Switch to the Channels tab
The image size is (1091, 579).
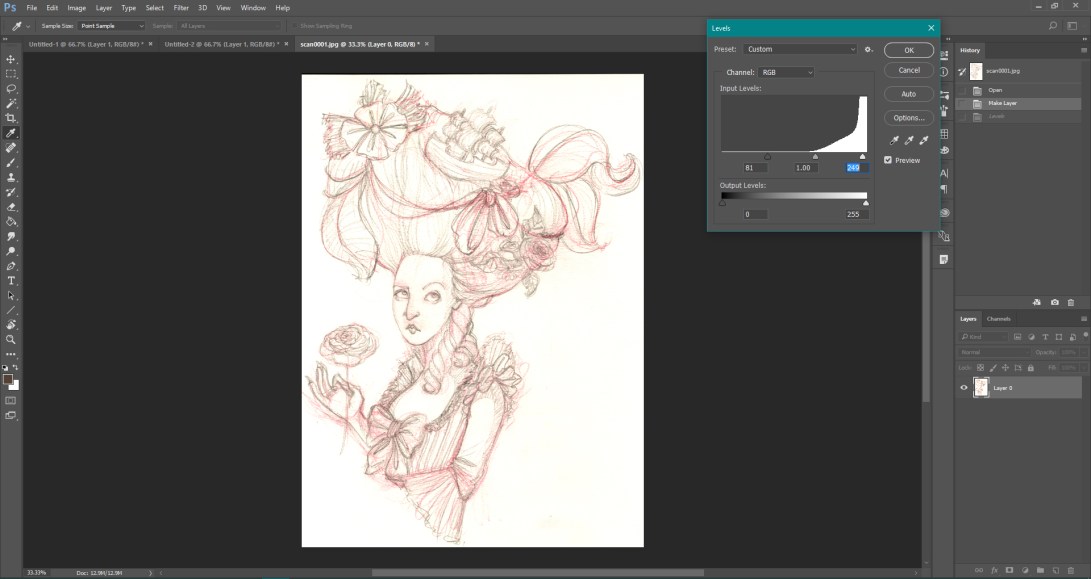coord(999,319)
